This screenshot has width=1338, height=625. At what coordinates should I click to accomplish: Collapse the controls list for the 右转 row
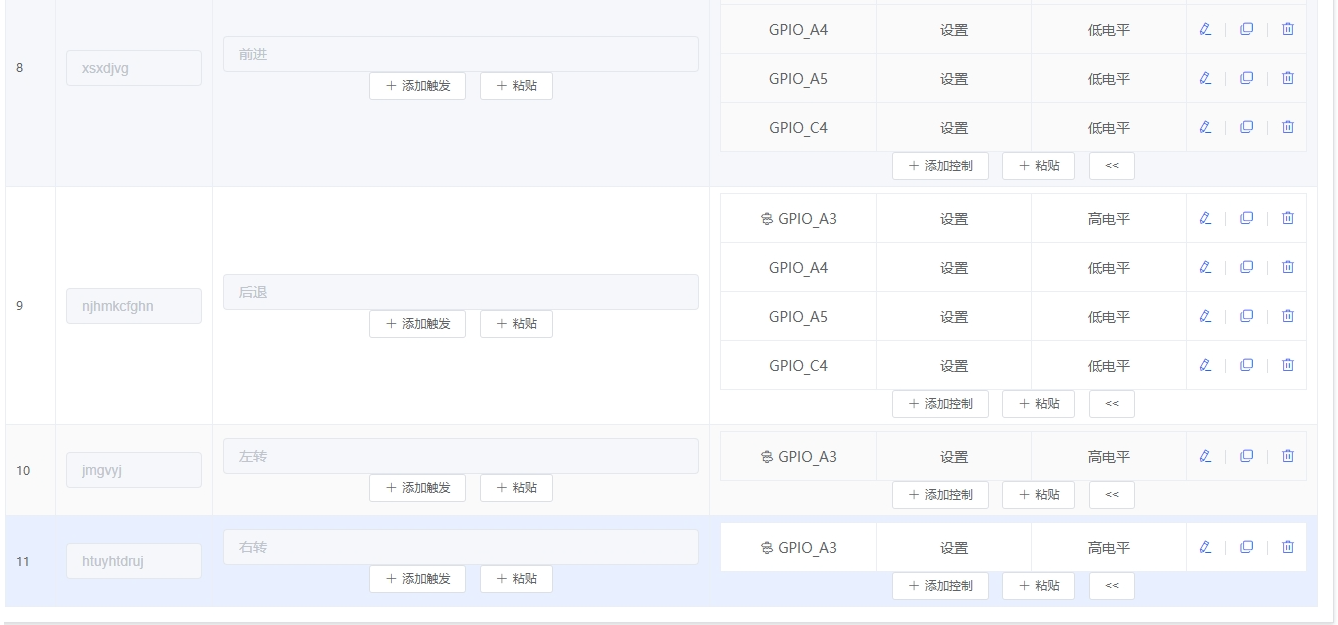click(x=1112, y=586)
